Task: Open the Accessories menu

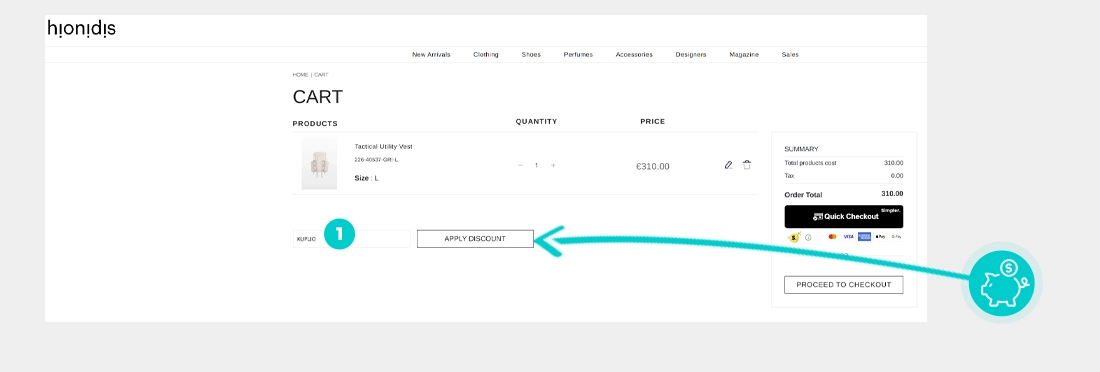Action: coord(634,55)
